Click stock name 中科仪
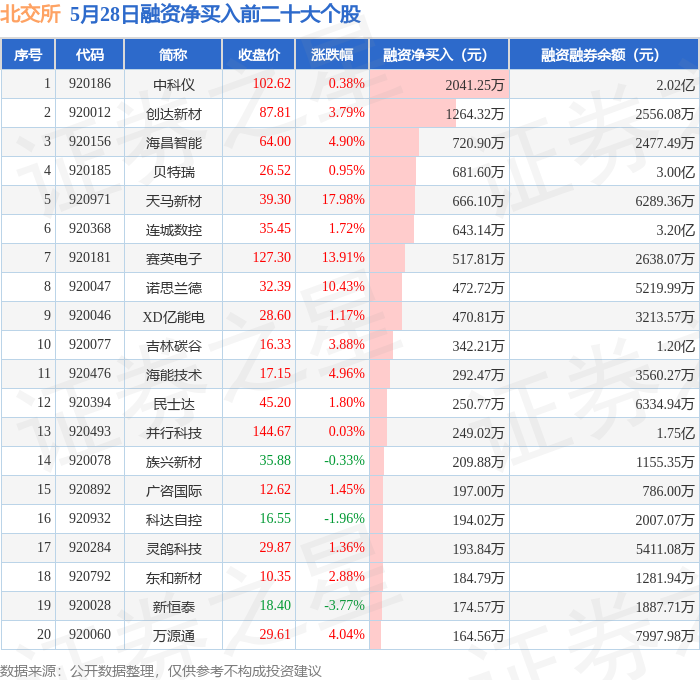The width and height of the screenshot is (700, 680). click(x=174, y=84)
